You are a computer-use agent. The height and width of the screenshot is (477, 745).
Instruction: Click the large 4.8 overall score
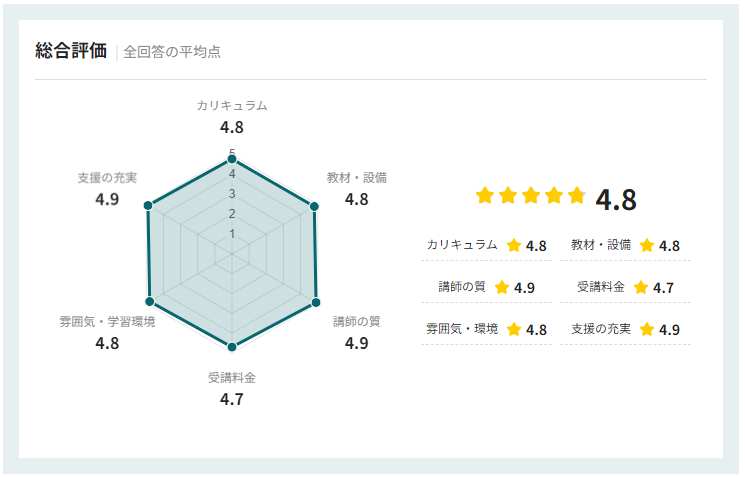point(616,199)
